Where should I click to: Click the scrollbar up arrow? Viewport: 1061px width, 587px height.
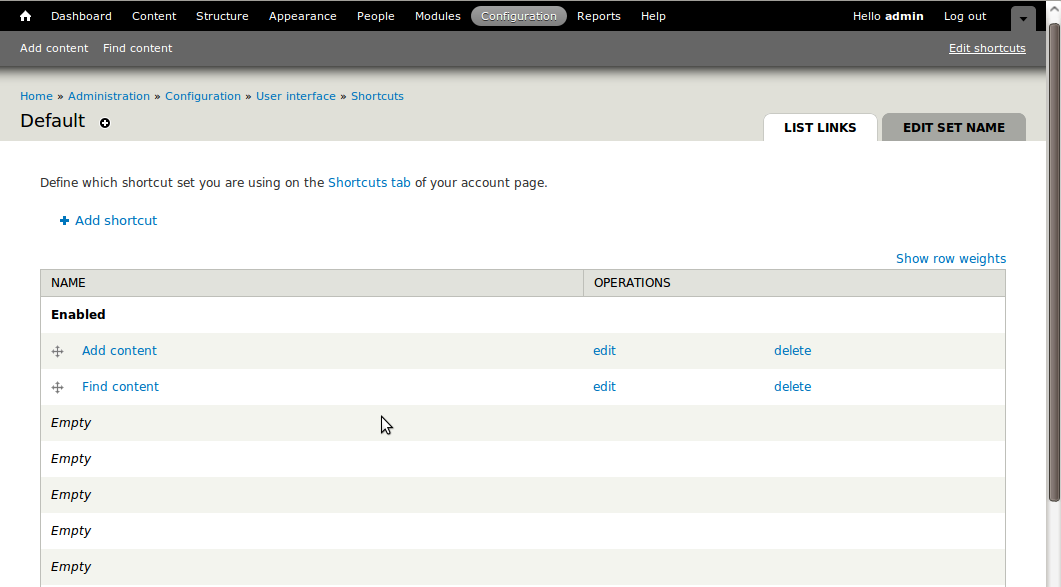(x=1054, y=11)
